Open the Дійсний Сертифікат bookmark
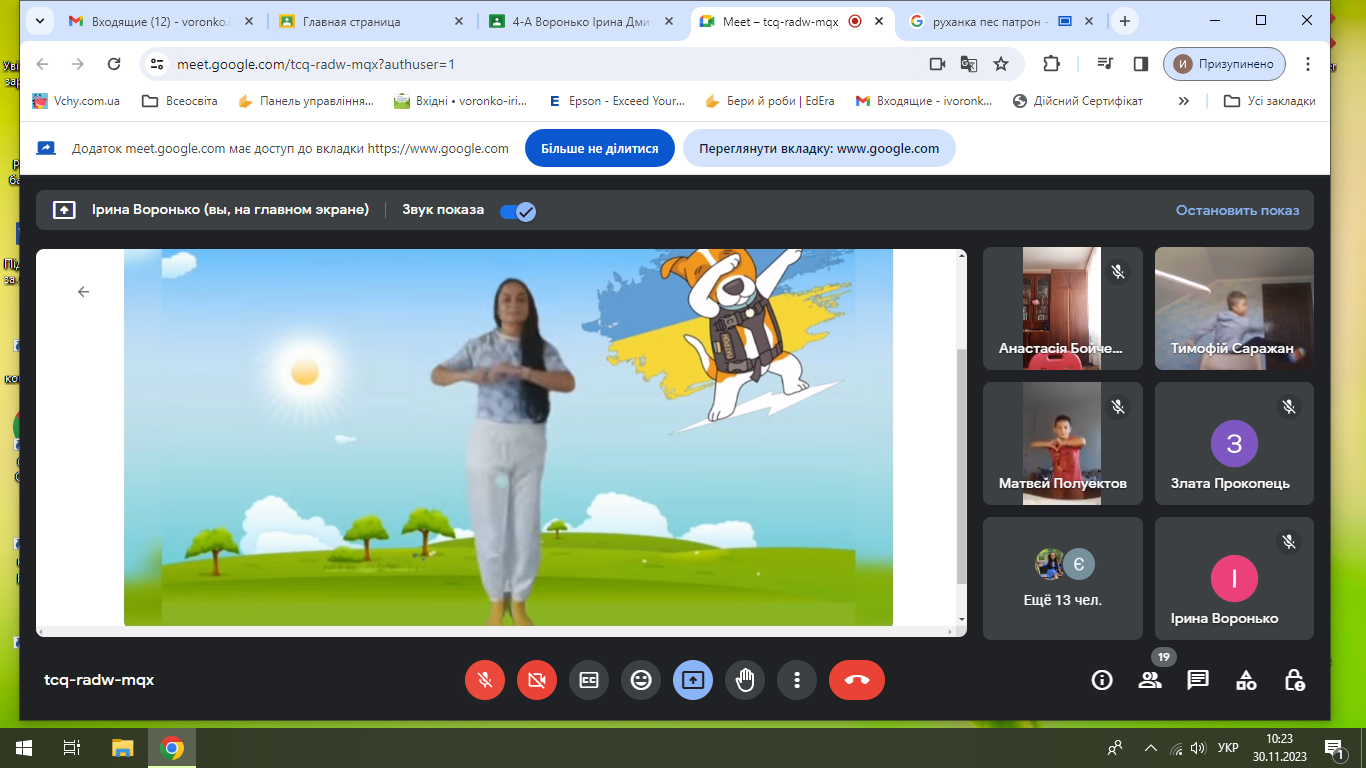This screenshot has width=1366, height=768. click(x=1078, y=101)
